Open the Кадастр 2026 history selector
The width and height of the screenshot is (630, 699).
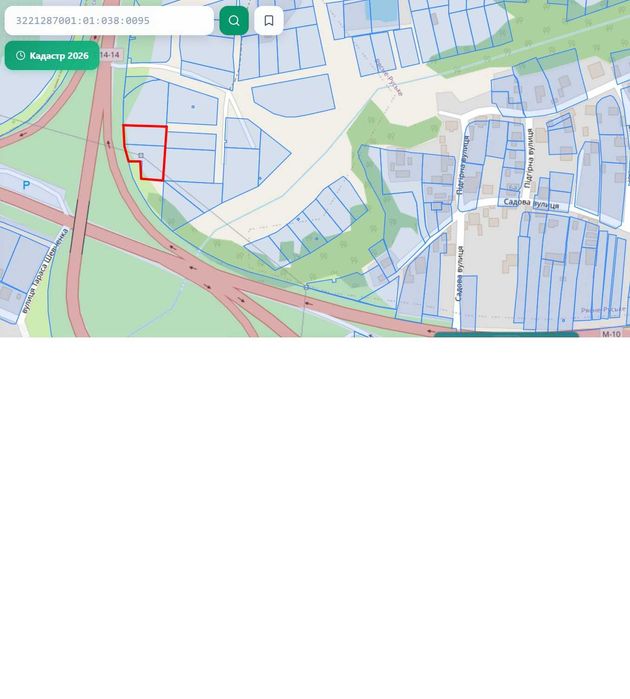point(52,56)
